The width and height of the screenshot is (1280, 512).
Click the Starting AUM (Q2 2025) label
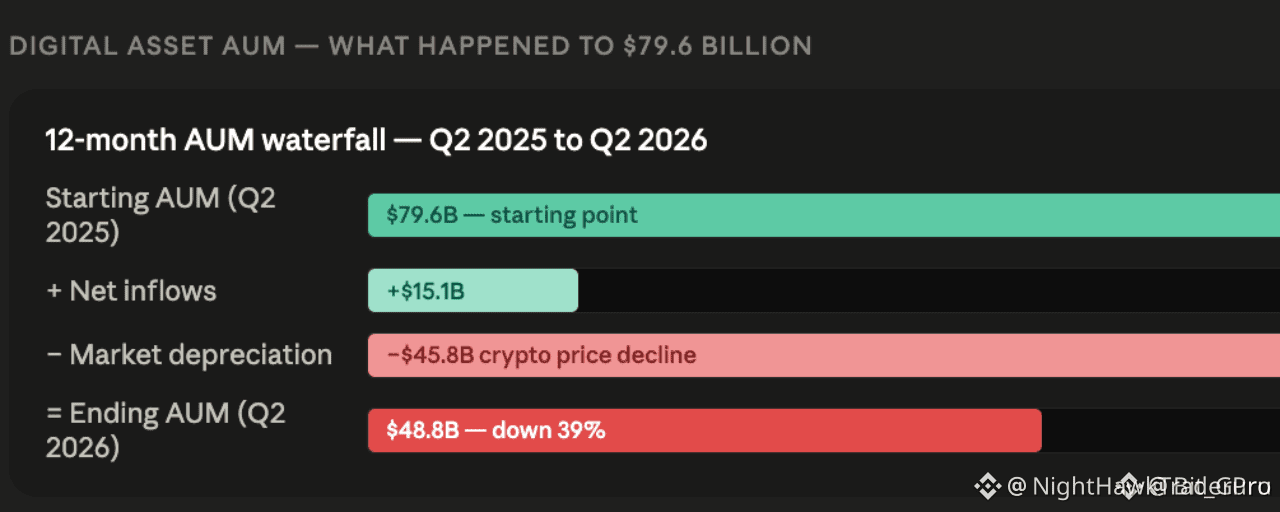160,215
